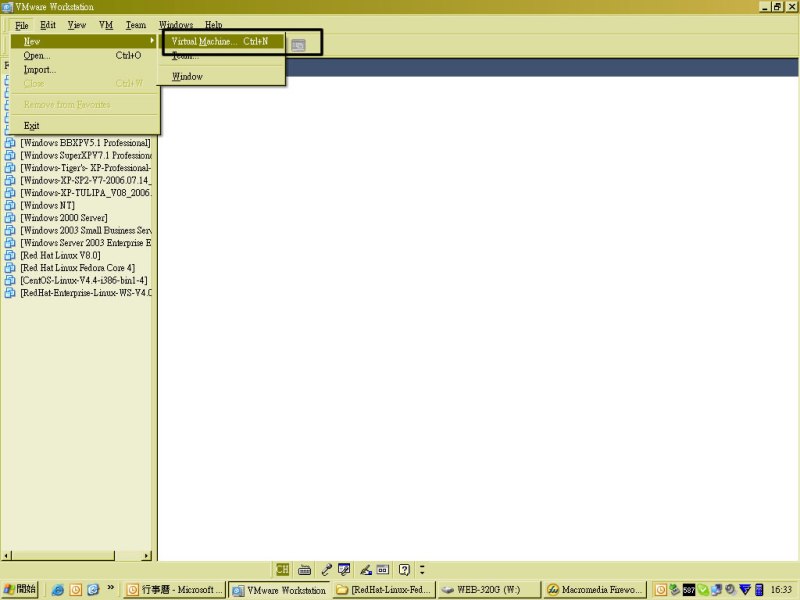Viewport: 800px width, 600px height.
Task: Click the icon beside Windows-XP-TULIPA_V08_2006
Action: point(10,193)
